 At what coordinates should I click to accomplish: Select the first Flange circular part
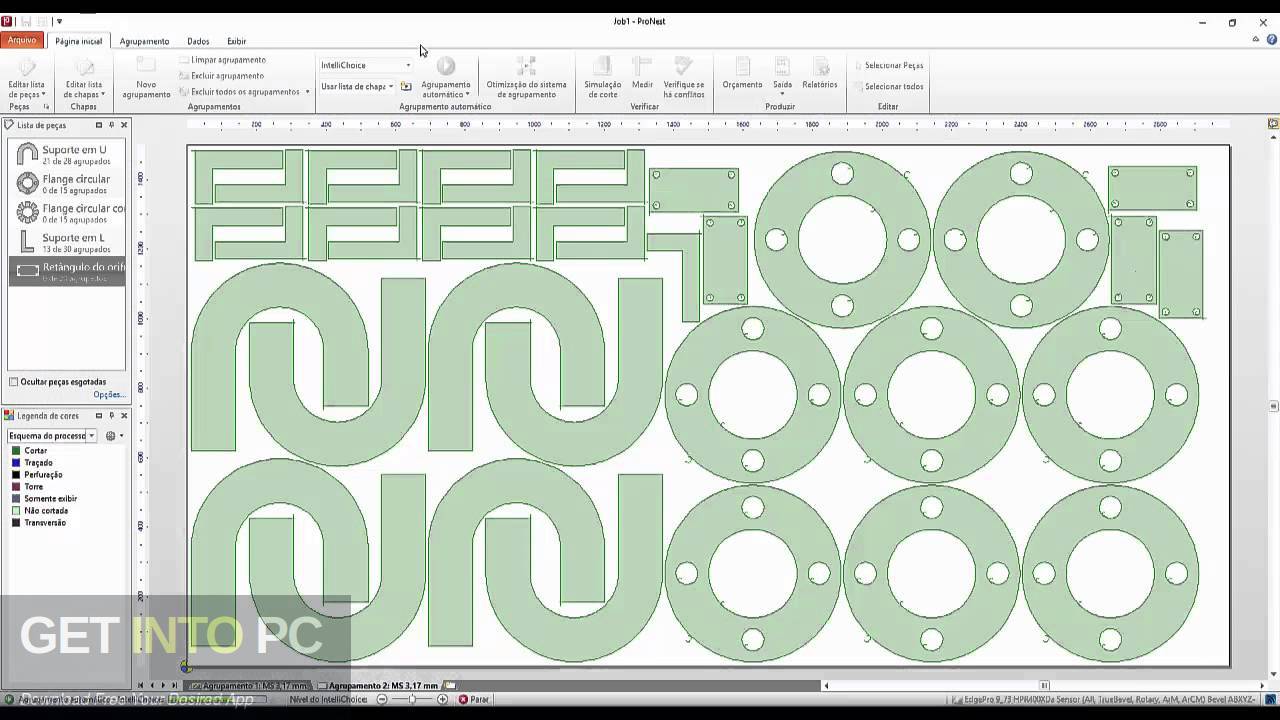tap(68, 184)
